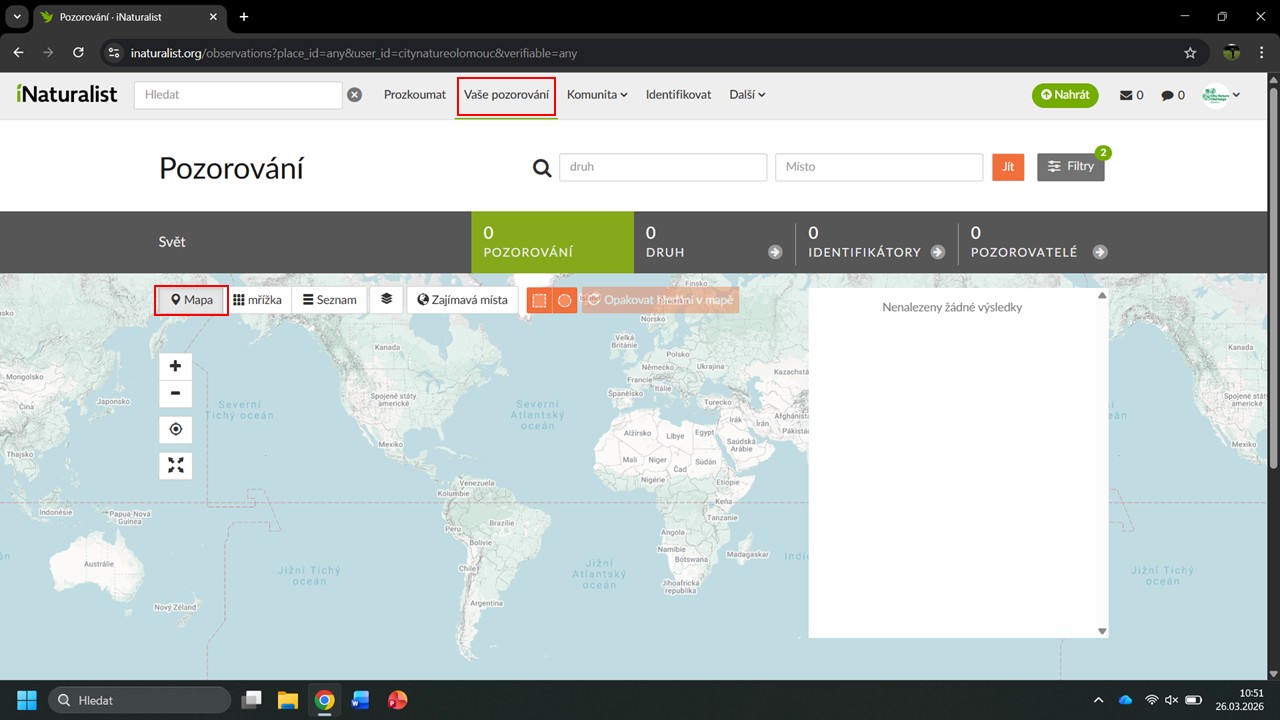The width and height of the screenshot is (1280, 720).
Task: Zoom in on the map with plus button
Action: point(175,366)
